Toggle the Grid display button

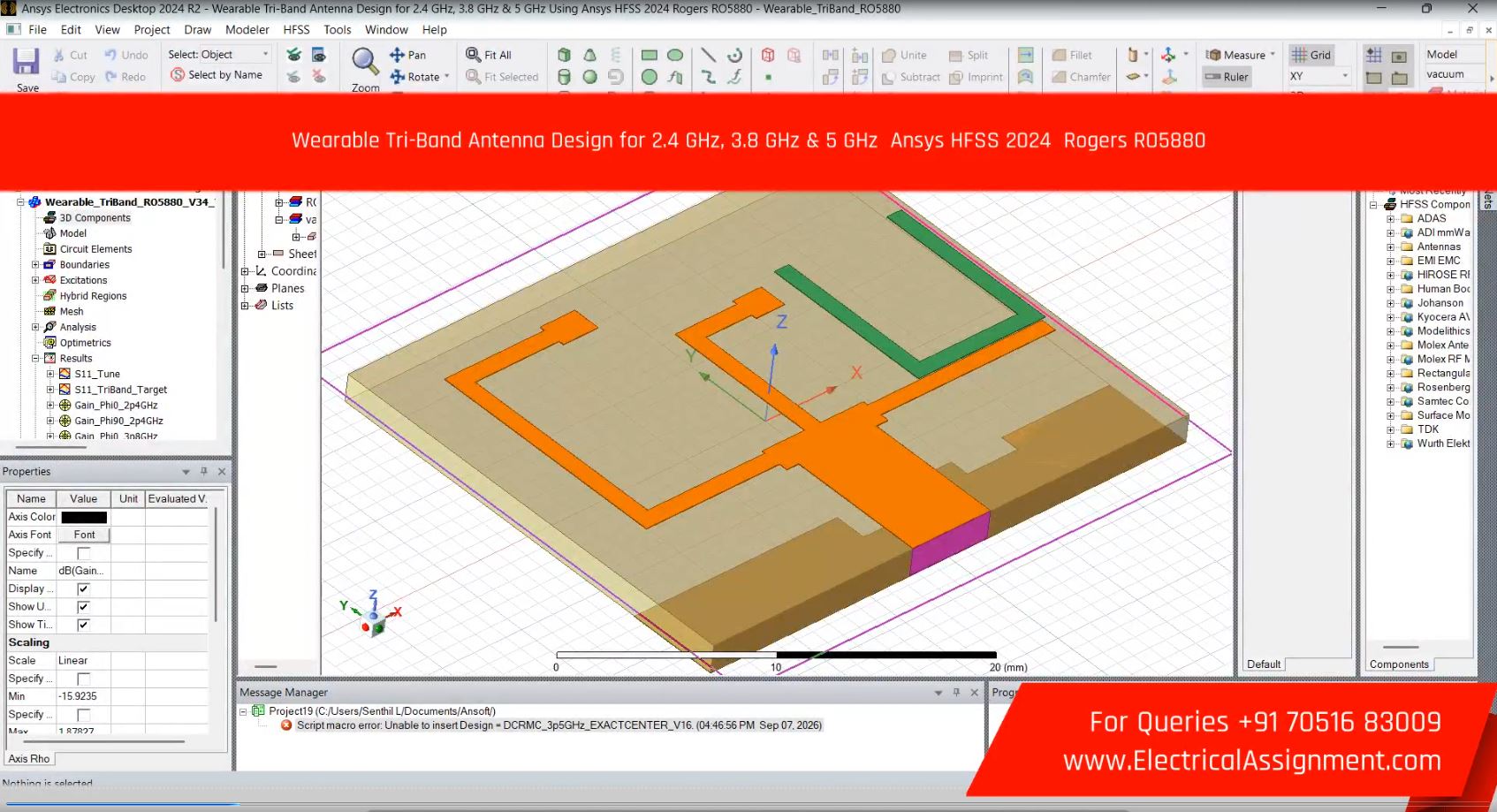[x=1311, y=55]
